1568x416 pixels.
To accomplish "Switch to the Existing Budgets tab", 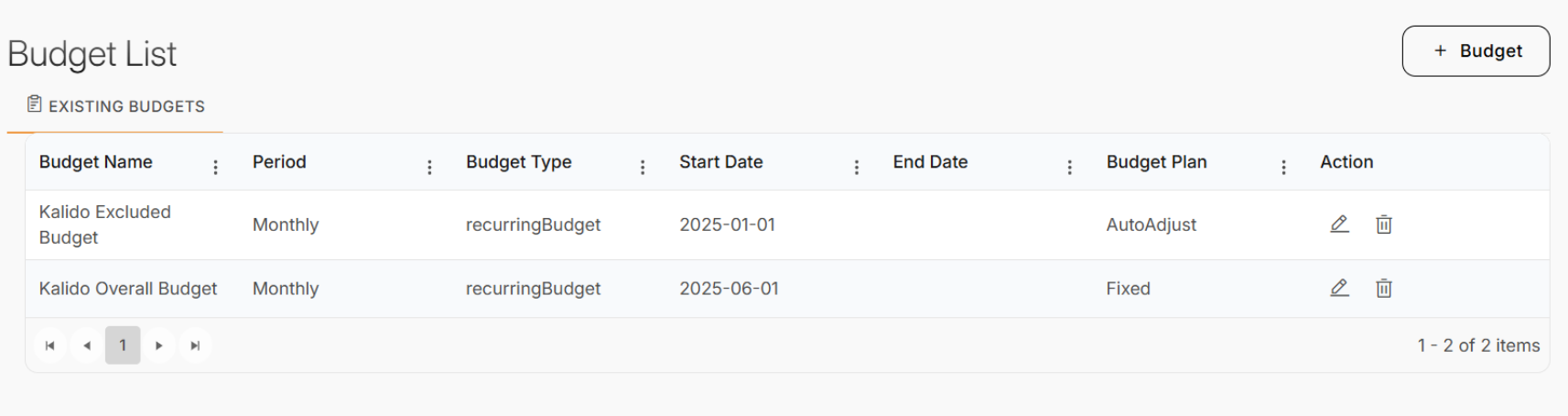I will (x=115, y=106).
